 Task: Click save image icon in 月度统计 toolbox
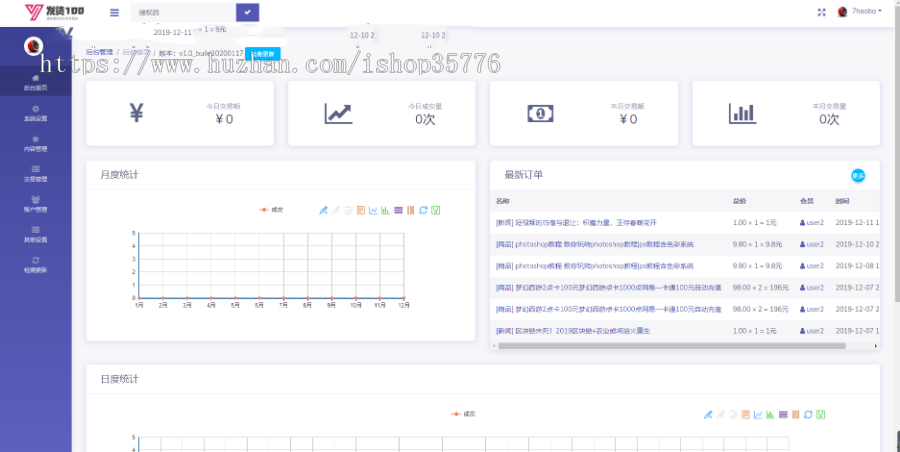436,210
